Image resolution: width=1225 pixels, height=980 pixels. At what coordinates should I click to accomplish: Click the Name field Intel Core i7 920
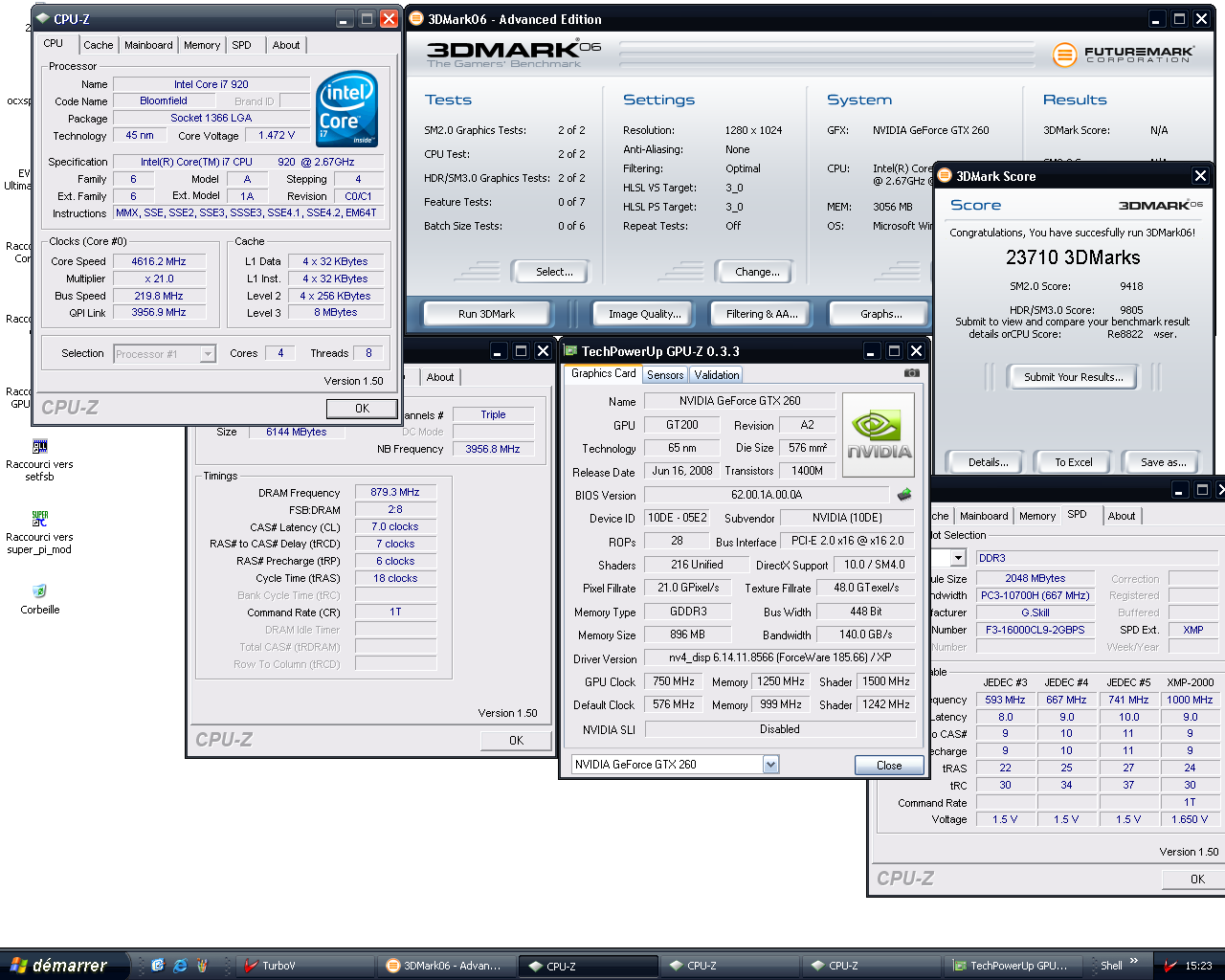tap(212, 84)
